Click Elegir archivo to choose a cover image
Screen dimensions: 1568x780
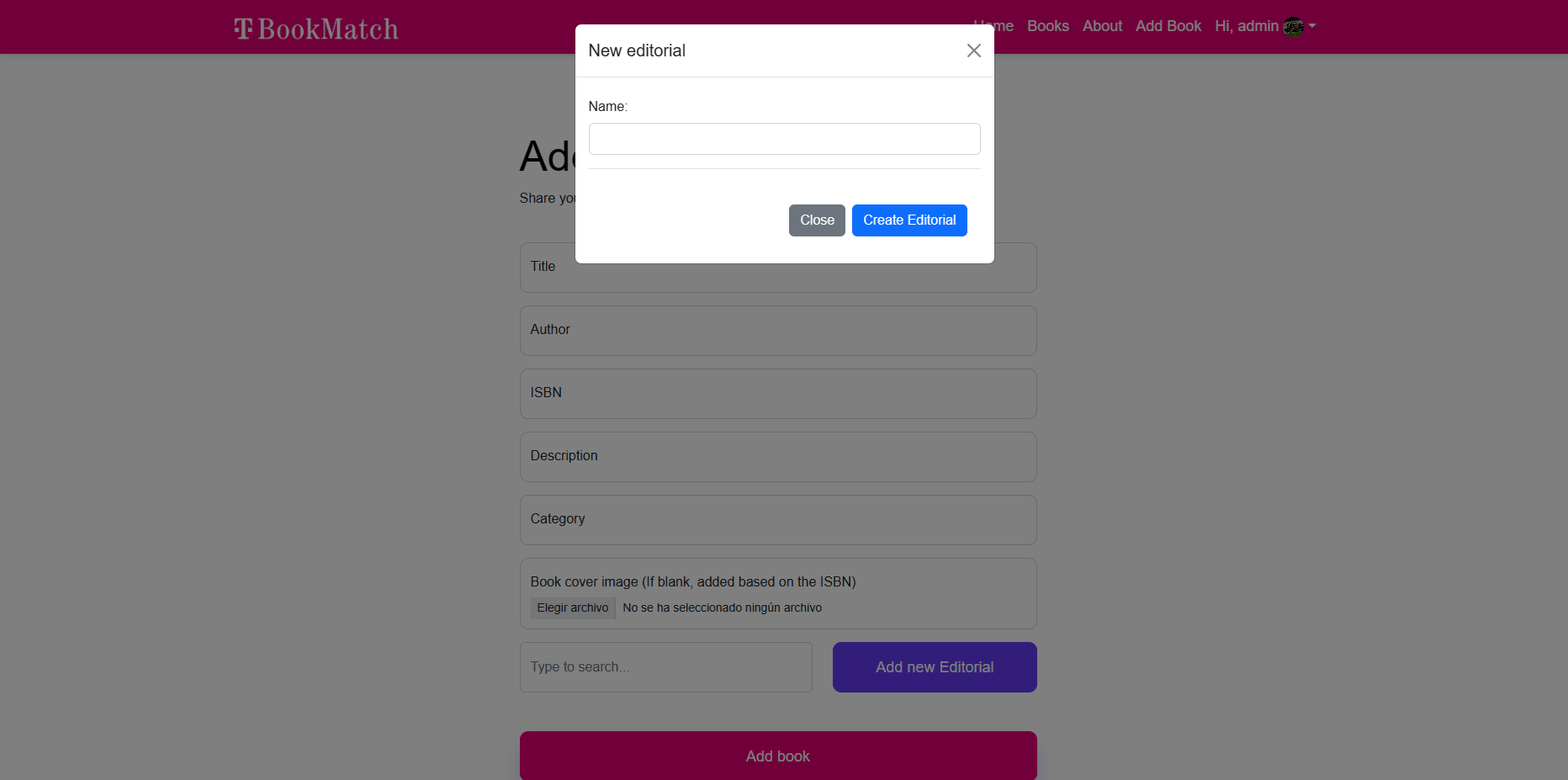point(573,608)
